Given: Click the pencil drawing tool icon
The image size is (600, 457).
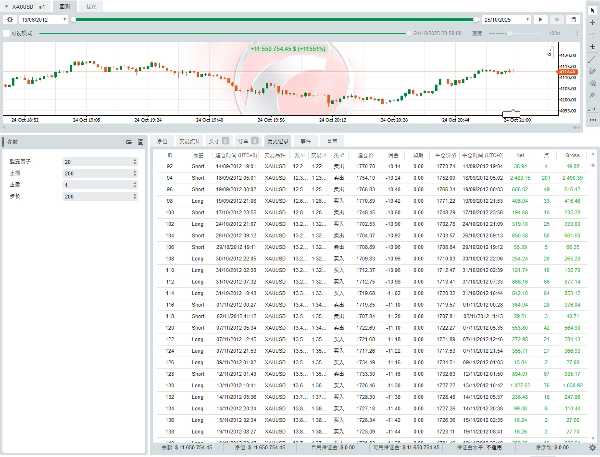Looking at the screenshot, I should point(592,72).
